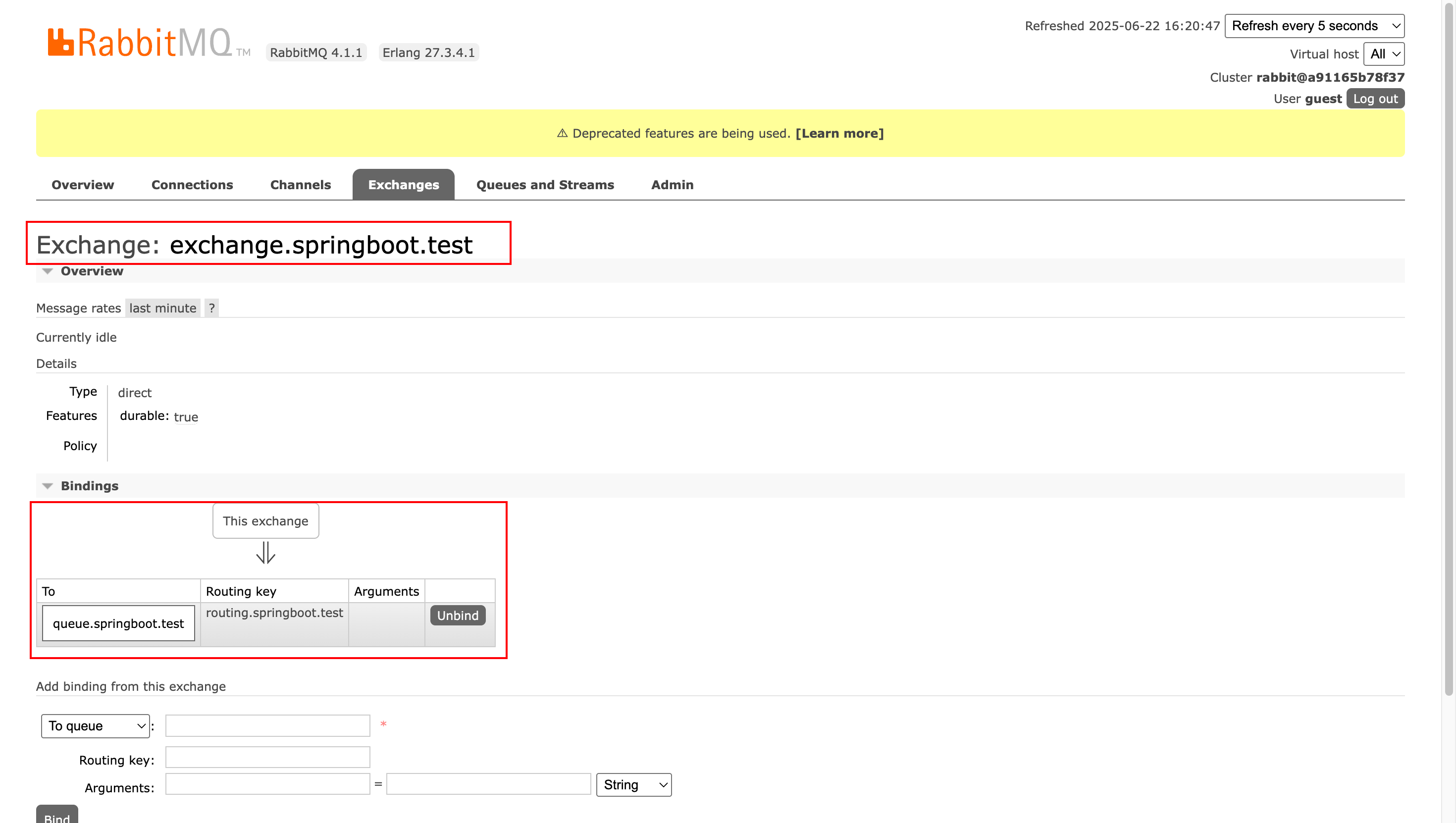Switch to the Channels tab
The width and height of the screenshot is (1456, 823).
[301, 185]
